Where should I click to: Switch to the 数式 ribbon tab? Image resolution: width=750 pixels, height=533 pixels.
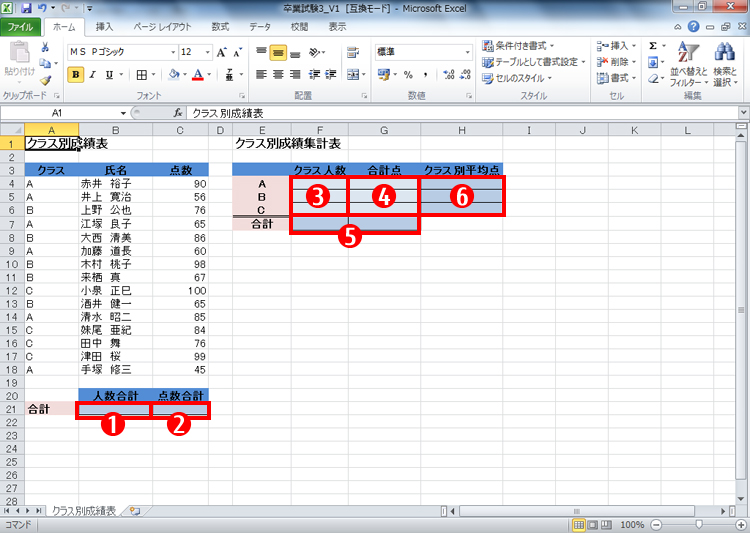(220, 27)
